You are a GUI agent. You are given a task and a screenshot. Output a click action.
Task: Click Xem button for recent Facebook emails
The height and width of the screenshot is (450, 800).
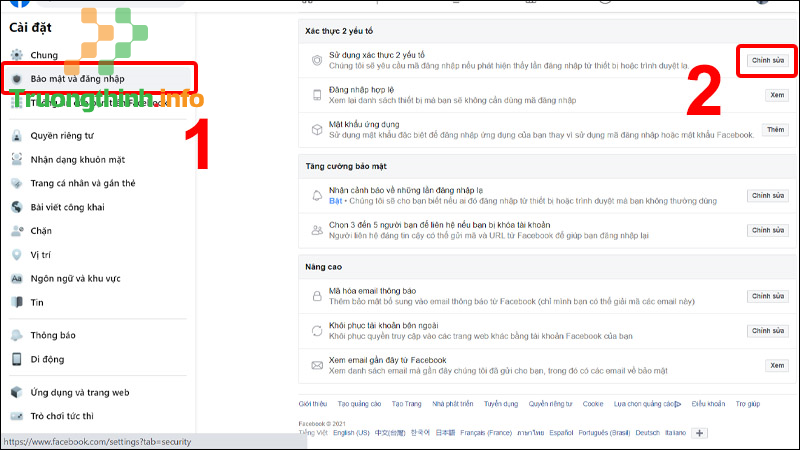pyautogui.click(x=777, y=365)
